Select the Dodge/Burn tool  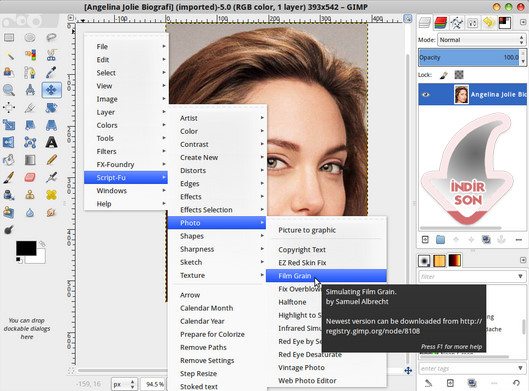pos(9,230)
